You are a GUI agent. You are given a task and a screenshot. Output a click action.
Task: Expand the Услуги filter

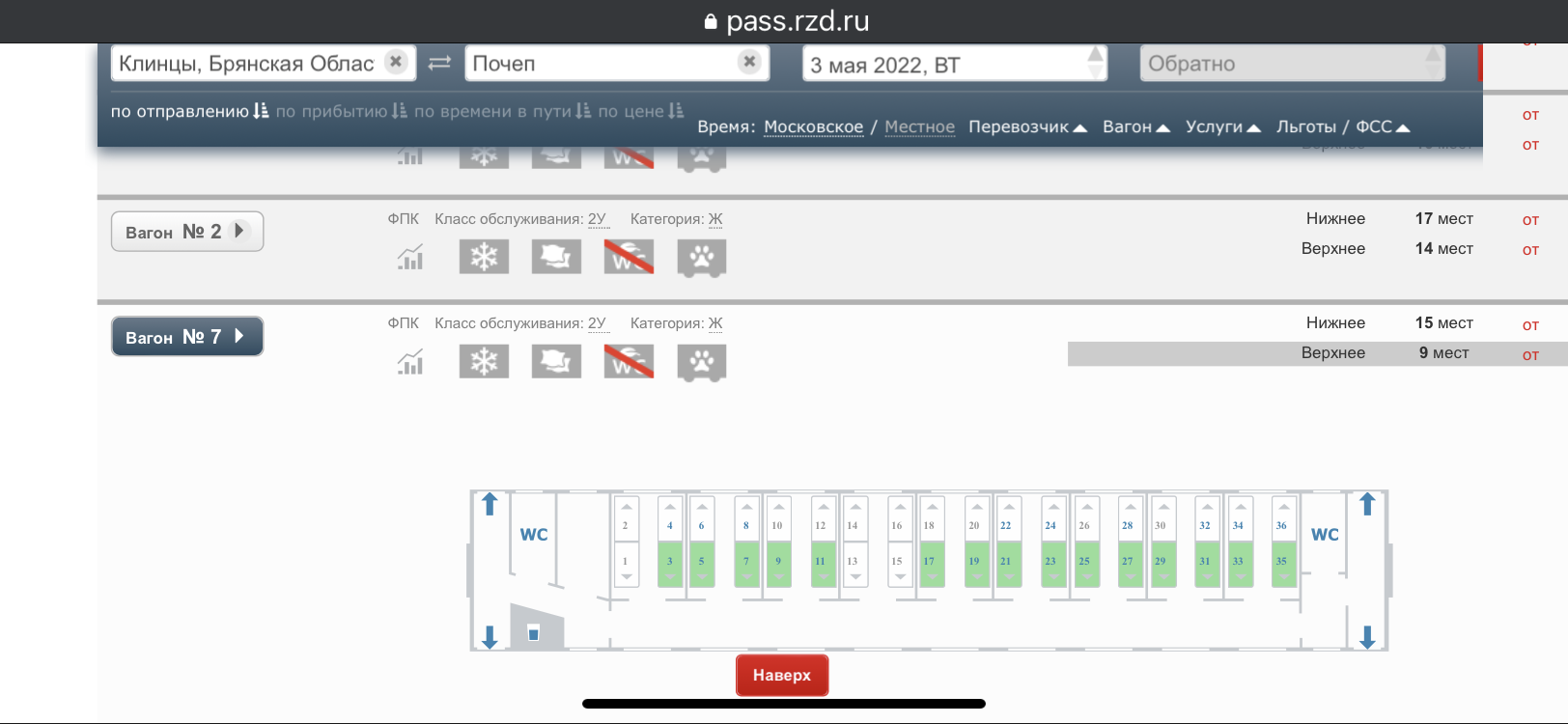click(1222, 127)
